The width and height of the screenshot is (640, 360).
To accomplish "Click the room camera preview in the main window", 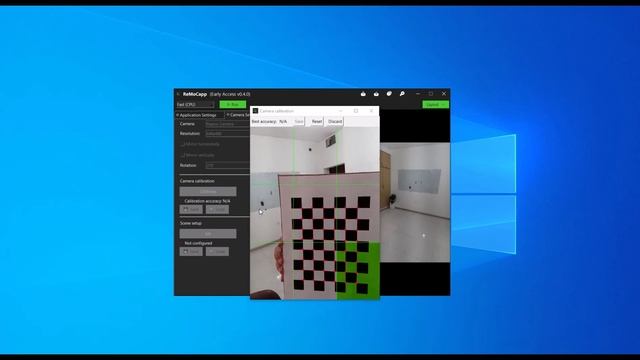I will 415,202.
